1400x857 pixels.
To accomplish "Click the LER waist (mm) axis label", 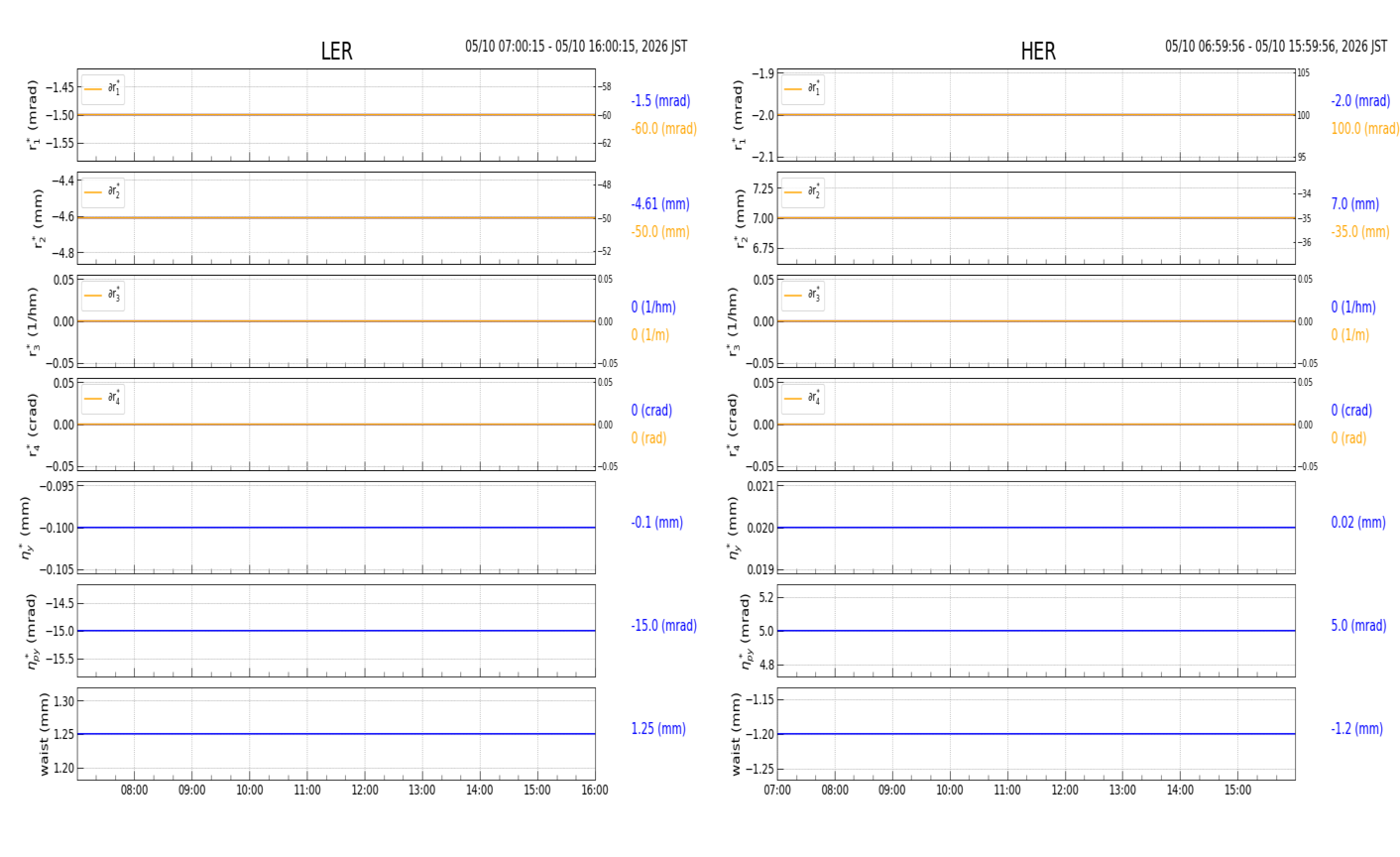I will click(44, 734).
